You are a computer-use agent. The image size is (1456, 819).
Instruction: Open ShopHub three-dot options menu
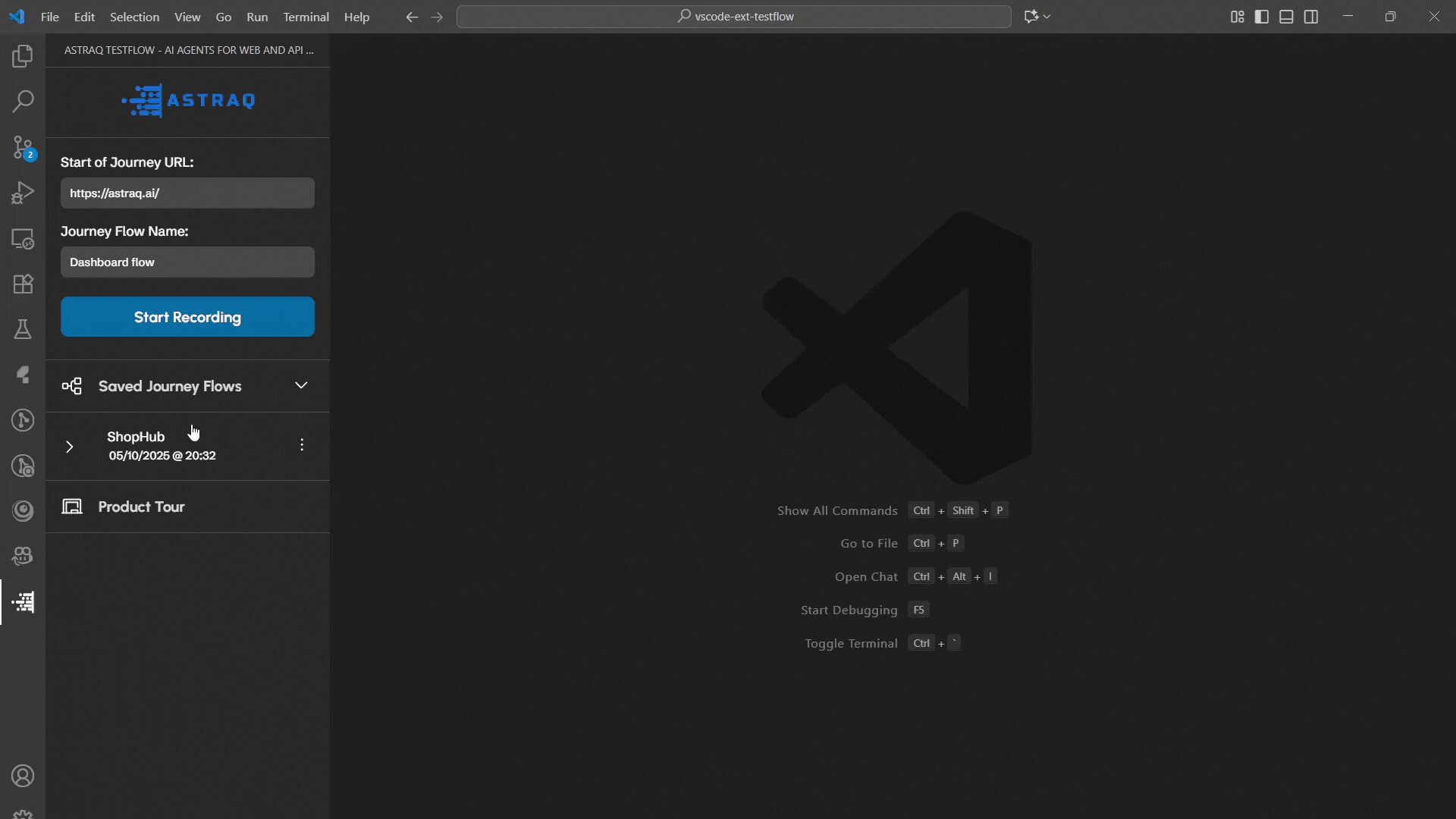click(302, 445)
